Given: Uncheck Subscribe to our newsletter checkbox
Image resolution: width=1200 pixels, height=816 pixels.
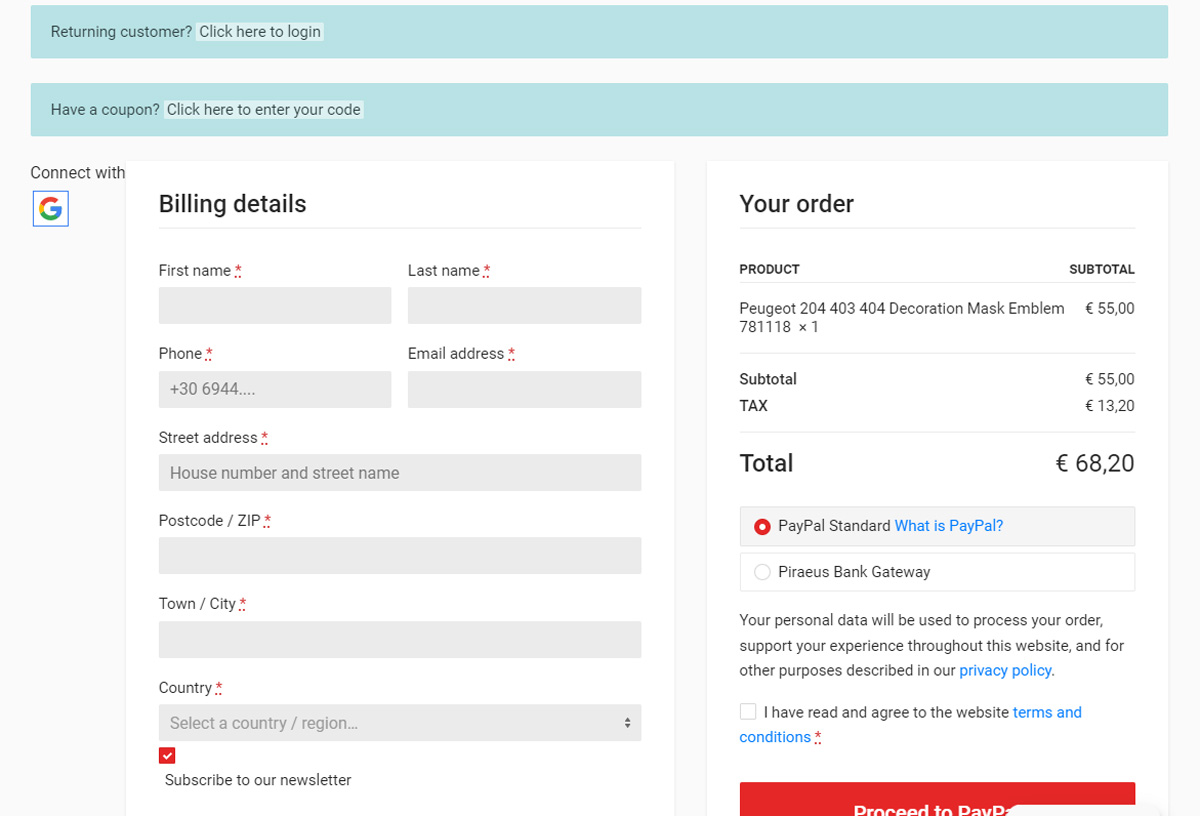Looking at the screenshot, I should coord(167,755).
